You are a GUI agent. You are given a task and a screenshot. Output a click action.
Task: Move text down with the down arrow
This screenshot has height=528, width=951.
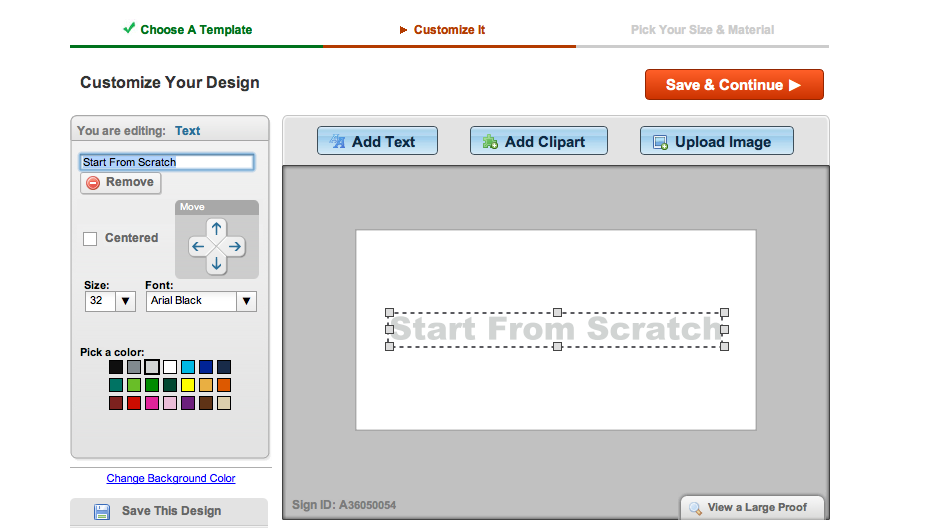[x=216, y=265]
